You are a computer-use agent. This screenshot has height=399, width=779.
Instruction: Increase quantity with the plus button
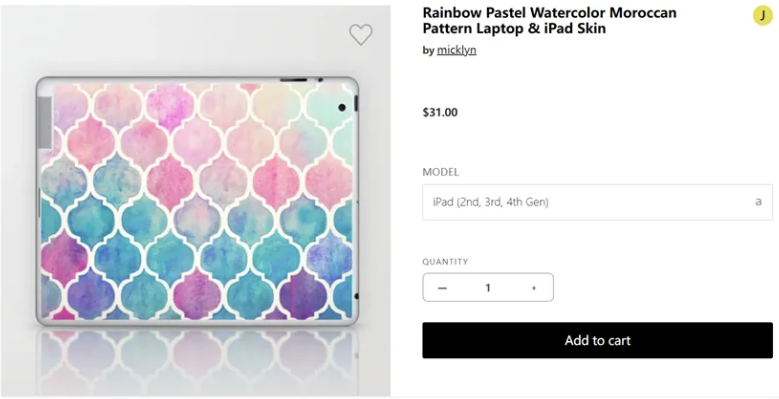pos(534,288)
